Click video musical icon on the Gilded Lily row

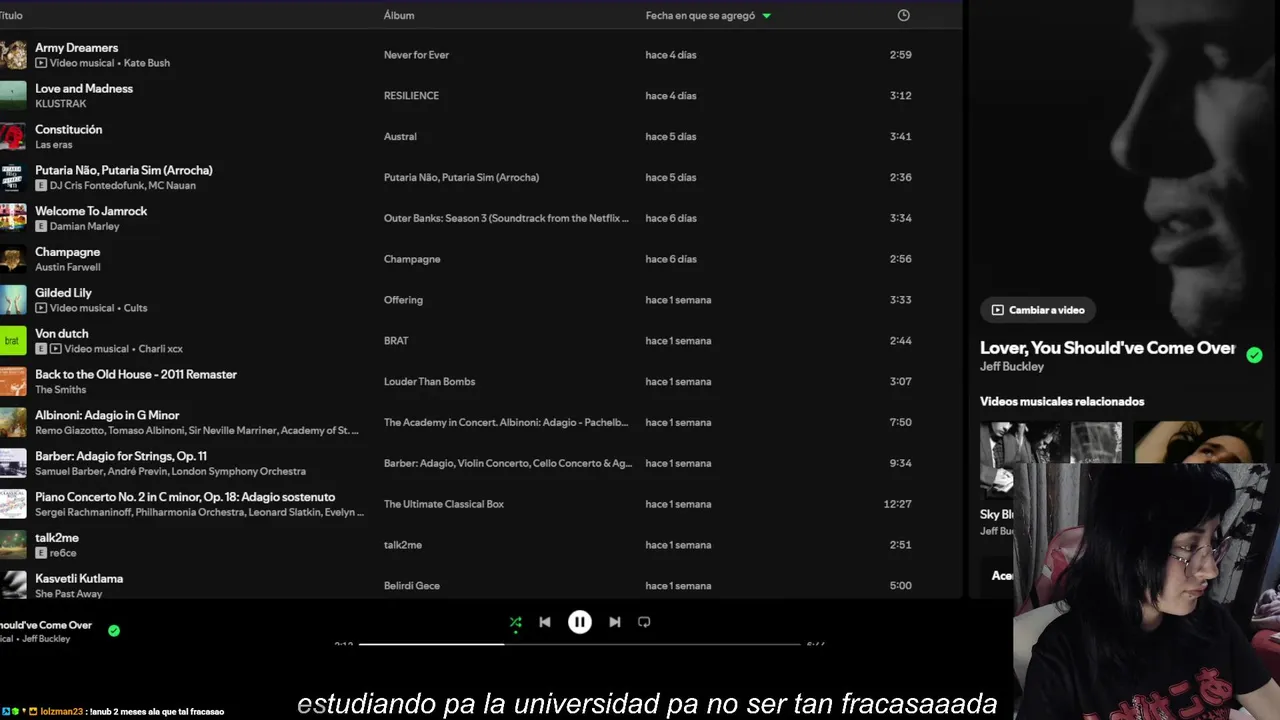[41, 308]
